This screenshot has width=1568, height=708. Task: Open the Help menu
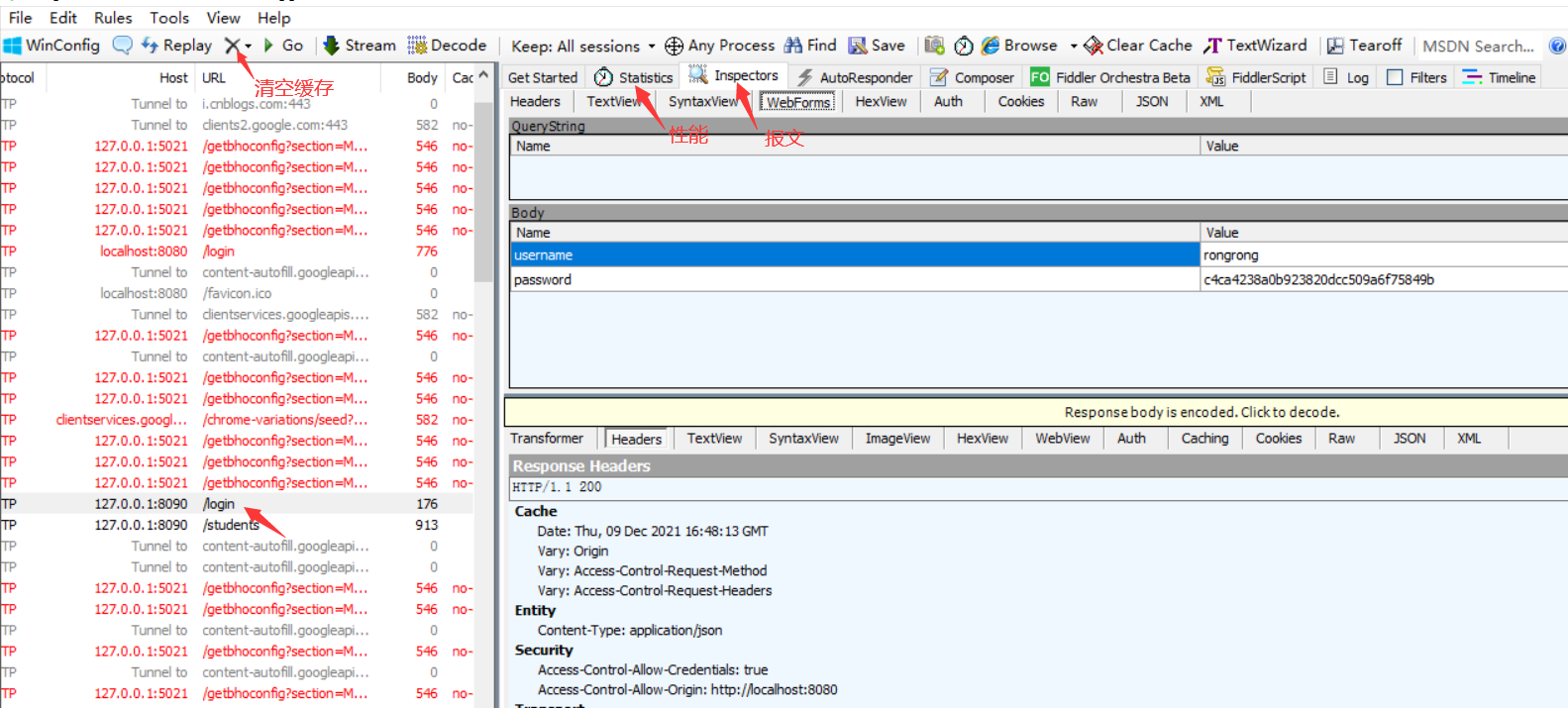(274, 18)
